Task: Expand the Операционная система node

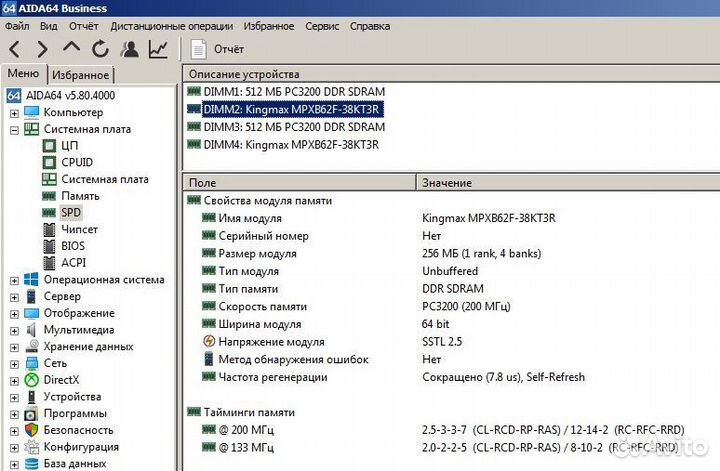Action: tap(14, 280)
